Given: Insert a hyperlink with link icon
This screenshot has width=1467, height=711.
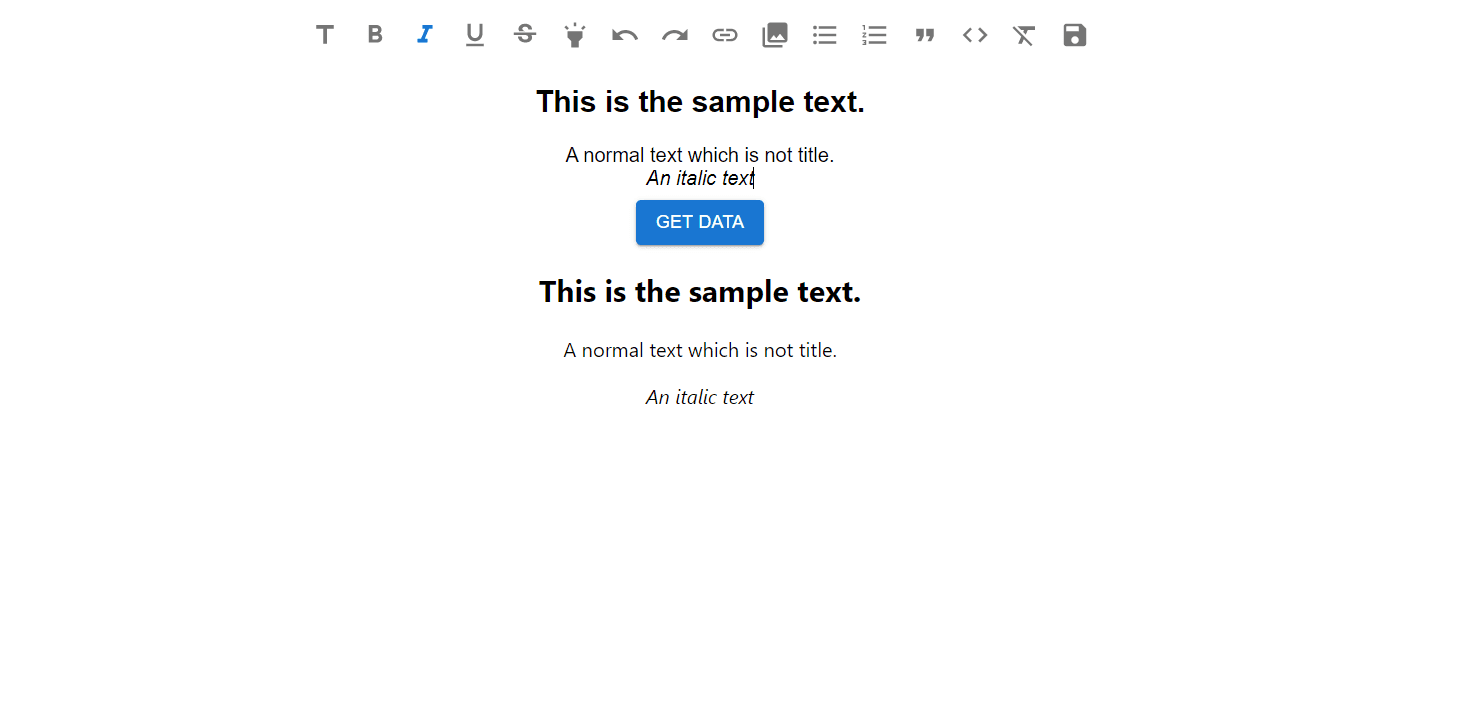Looking at the screenshot, I should click(x=725, y=35).
